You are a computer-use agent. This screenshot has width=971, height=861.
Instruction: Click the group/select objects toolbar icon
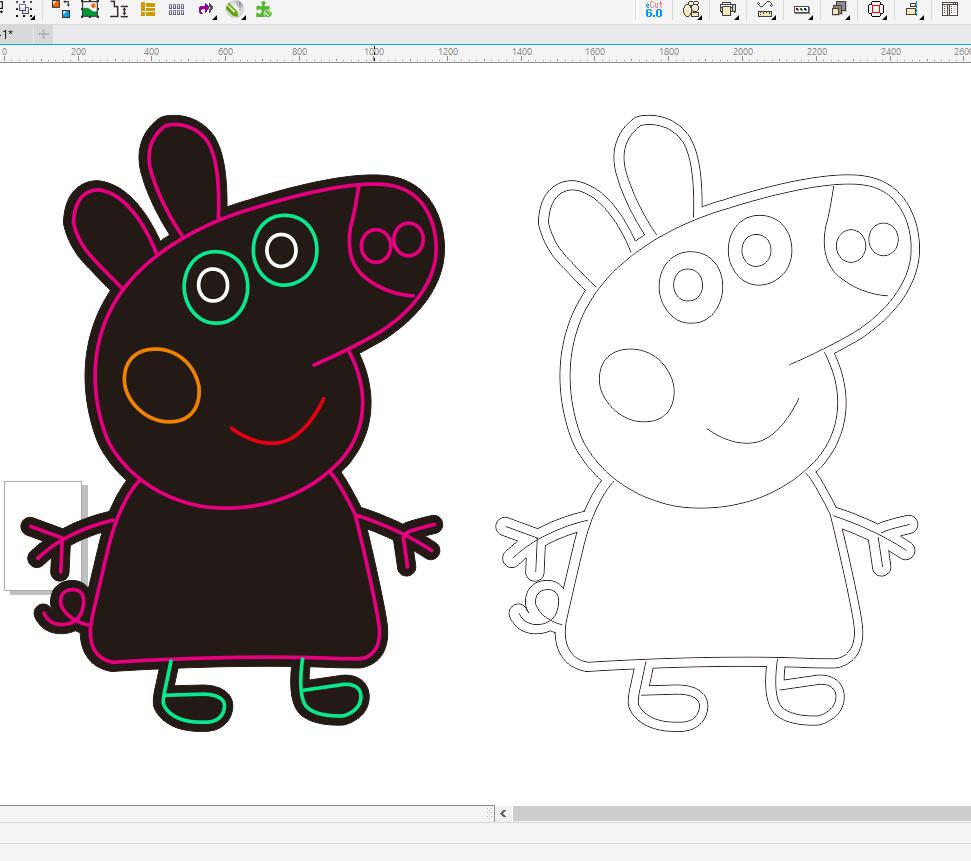click(x=24, y=9)
